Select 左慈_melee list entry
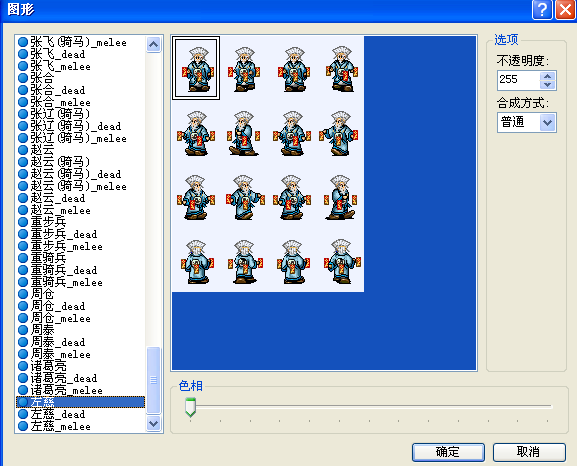This screenshot has width=577, height=466. [x=60, y=427]
